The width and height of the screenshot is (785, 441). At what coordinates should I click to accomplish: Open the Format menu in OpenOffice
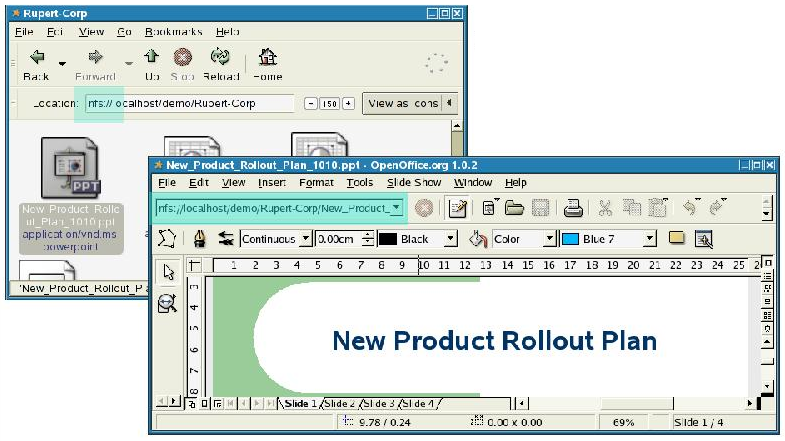(316, 183)
